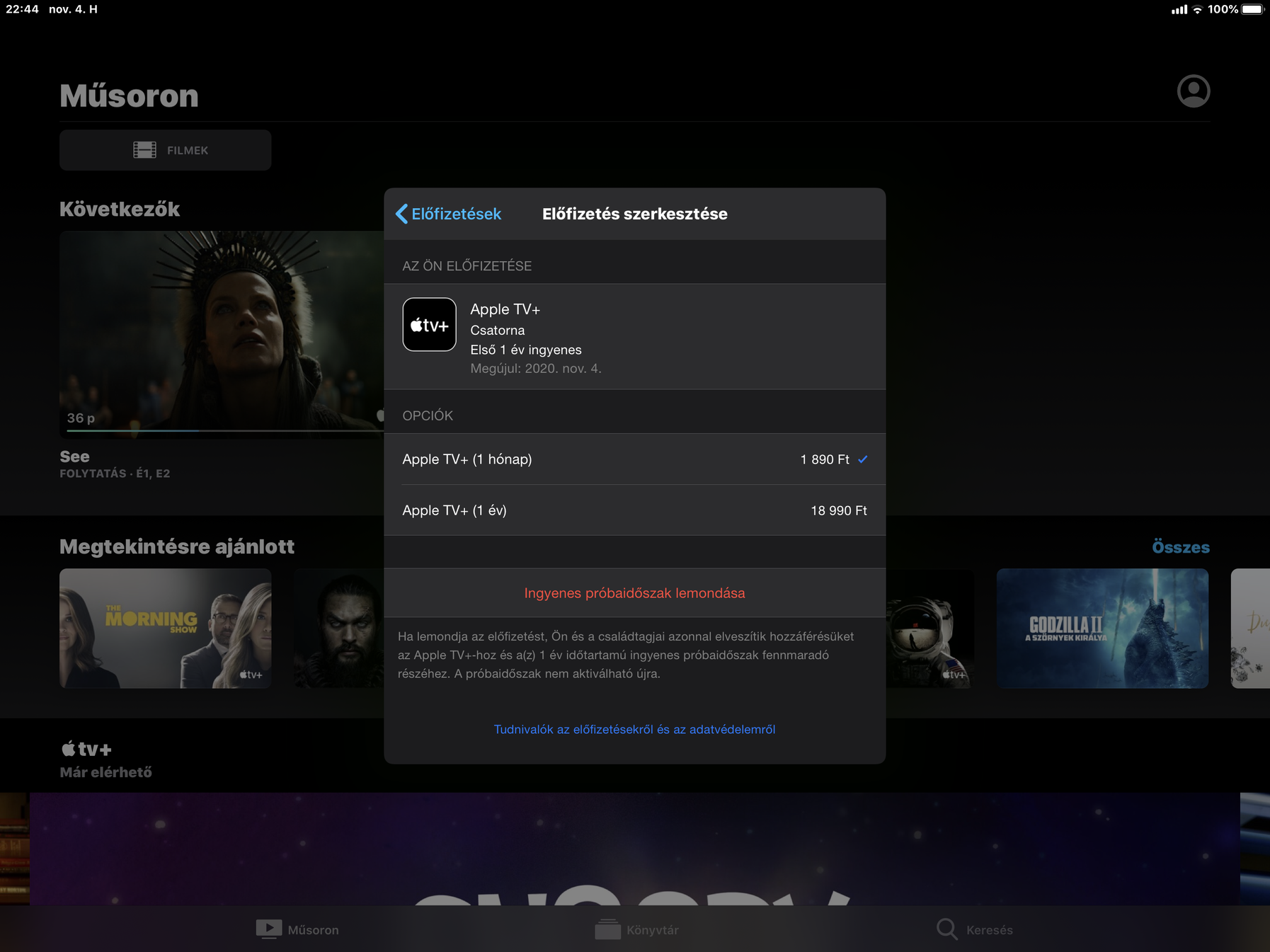Screen dimensions: 1270x952
Task: Tap the Wi-Fi indicator in status bar
Action: (1197, 9)
